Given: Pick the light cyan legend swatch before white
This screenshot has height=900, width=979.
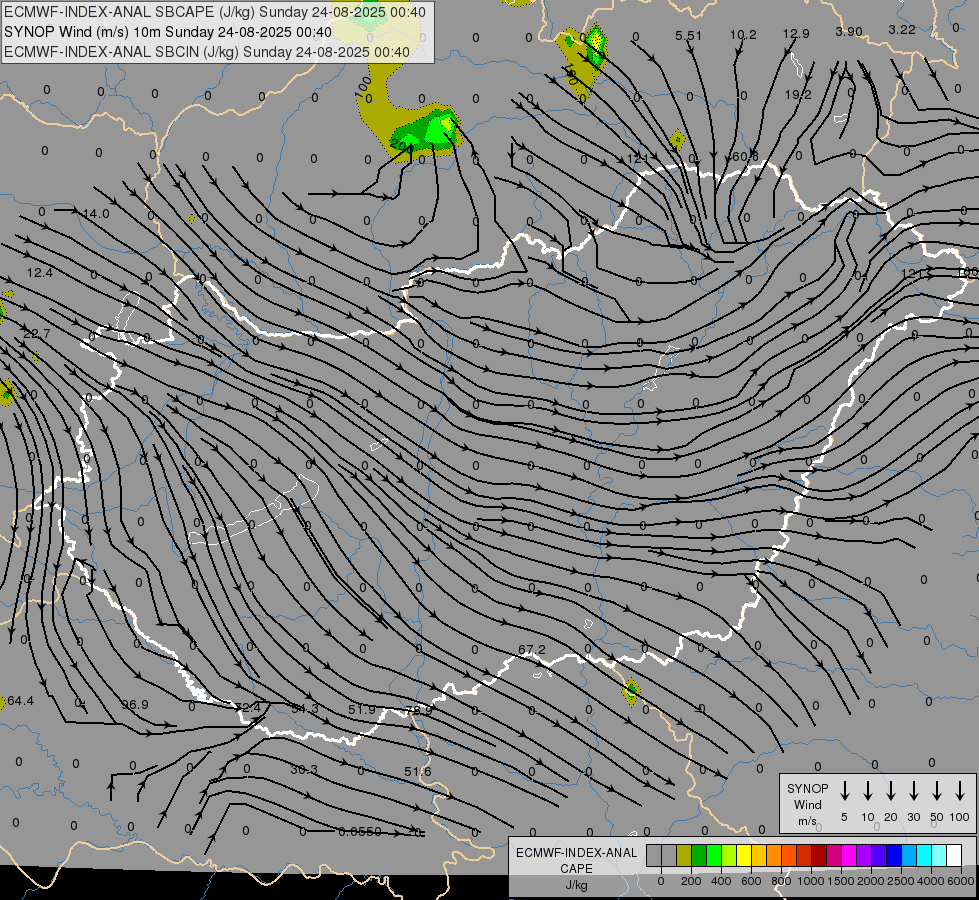Looking at the screenshot, I should coord(940,856).
